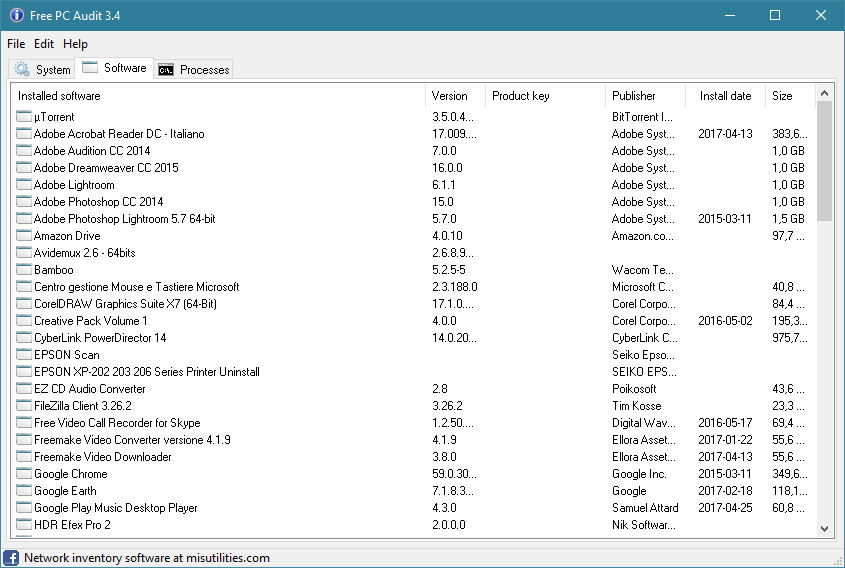The height and width of the screenshot is (568, 845).
Task: Click the scrollbar up arrow
Action: [x=825, y=94]
